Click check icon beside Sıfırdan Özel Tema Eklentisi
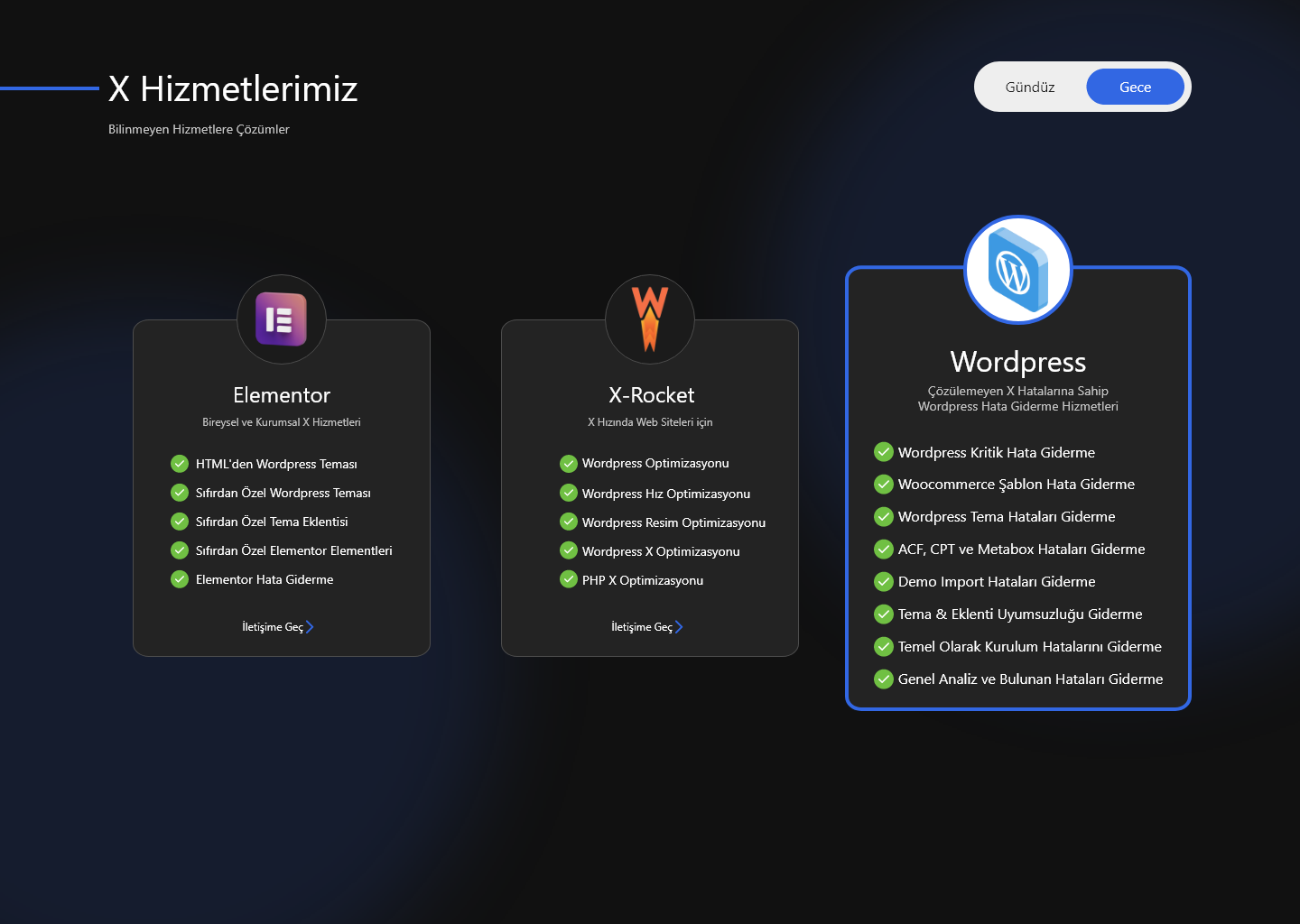The height and width of the screenshot is (924, 1300). click(x=180, y=522)
